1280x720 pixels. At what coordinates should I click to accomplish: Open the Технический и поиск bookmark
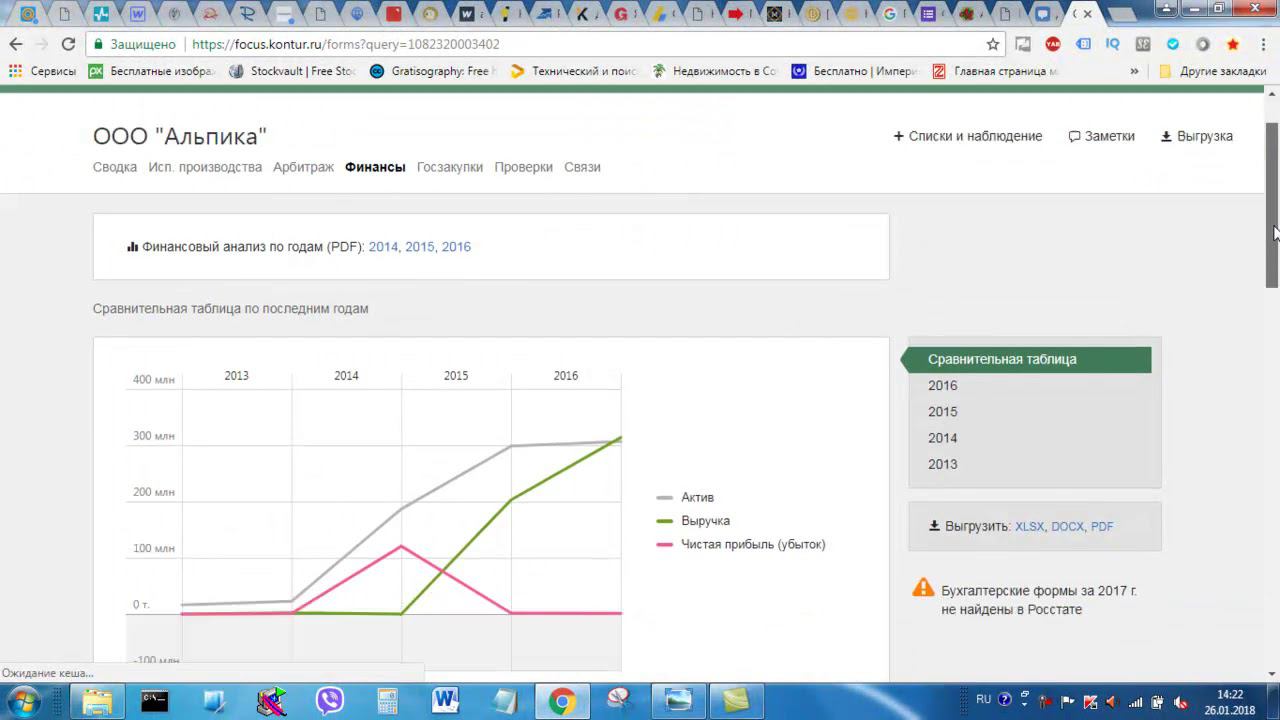[x=573, y=71]
